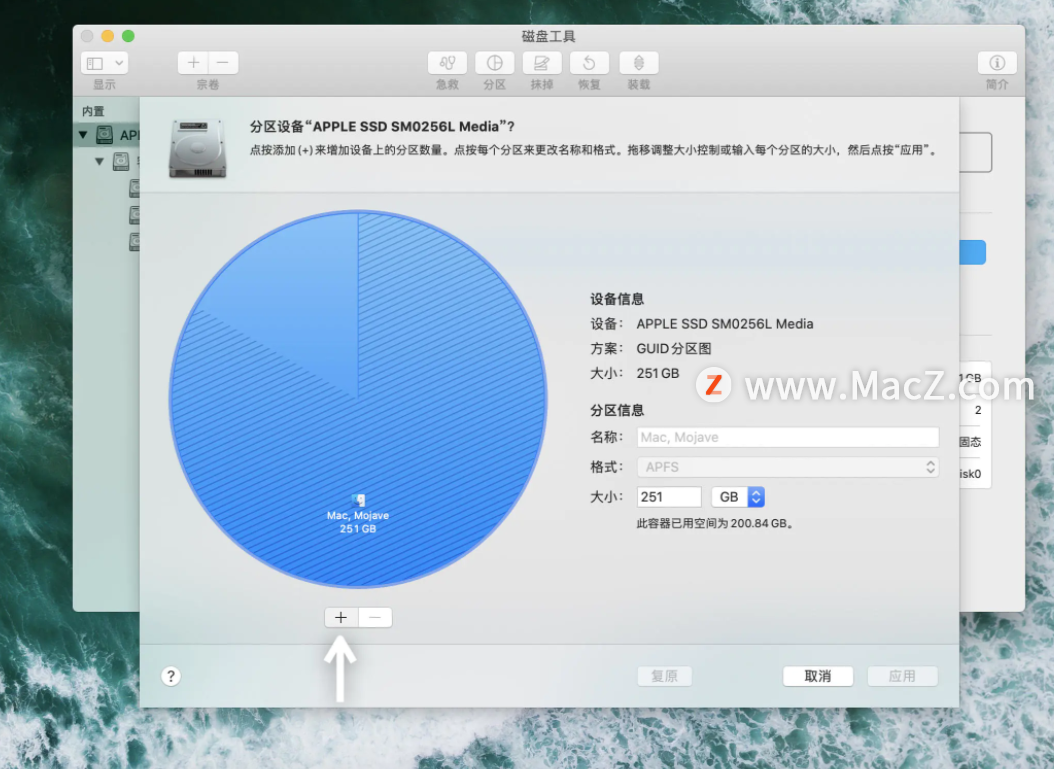Select the nested container disk icon in sidebar
Viewport: 1054px width, 769px height.
(121, 161)
